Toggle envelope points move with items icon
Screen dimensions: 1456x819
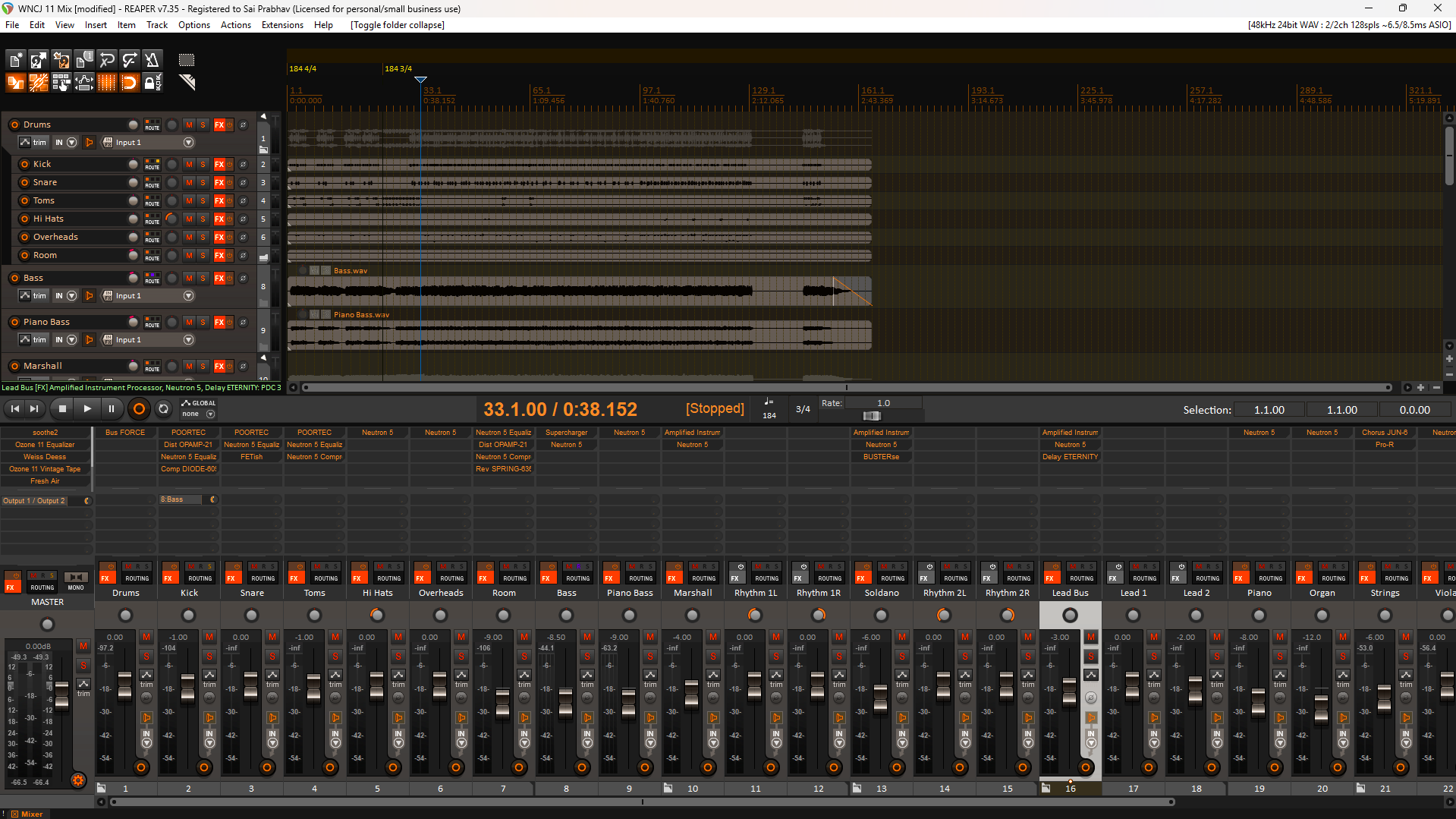[84, 83]
